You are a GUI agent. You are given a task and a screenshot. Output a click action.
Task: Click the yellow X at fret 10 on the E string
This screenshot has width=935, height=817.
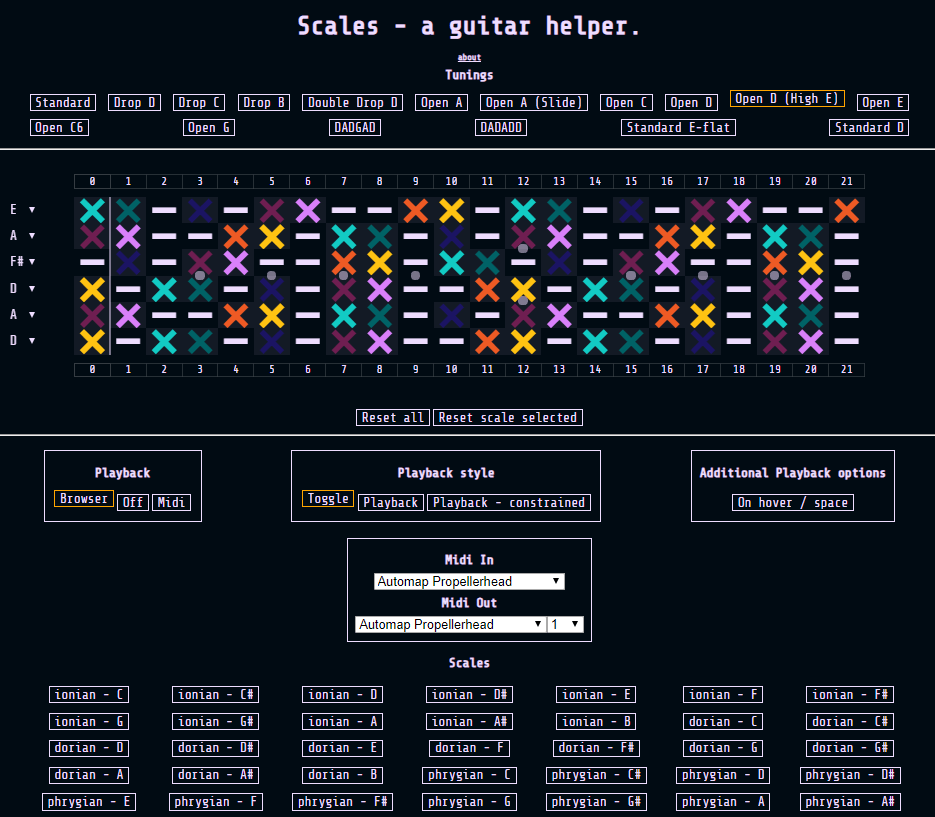click(451, 210)
